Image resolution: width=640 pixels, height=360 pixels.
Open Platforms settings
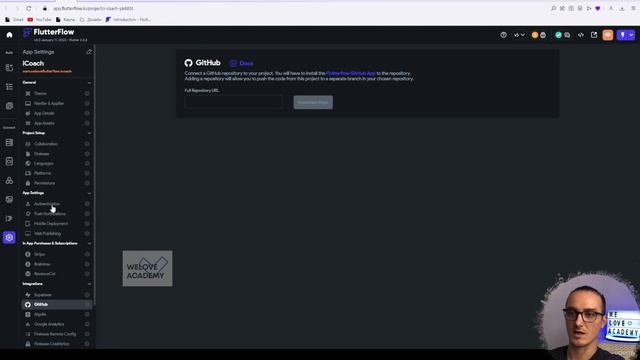coord(57,173)
